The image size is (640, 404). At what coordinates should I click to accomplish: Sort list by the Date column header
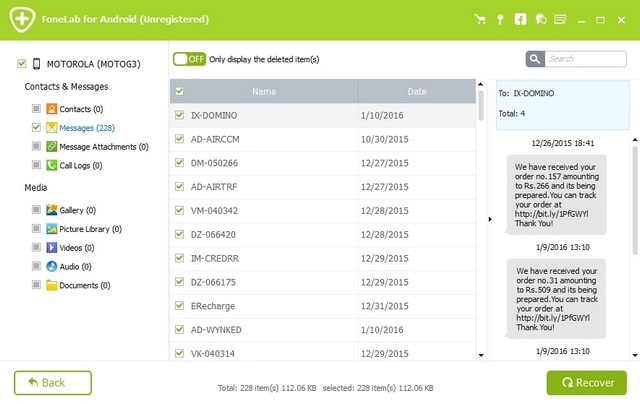coord(415,91)
